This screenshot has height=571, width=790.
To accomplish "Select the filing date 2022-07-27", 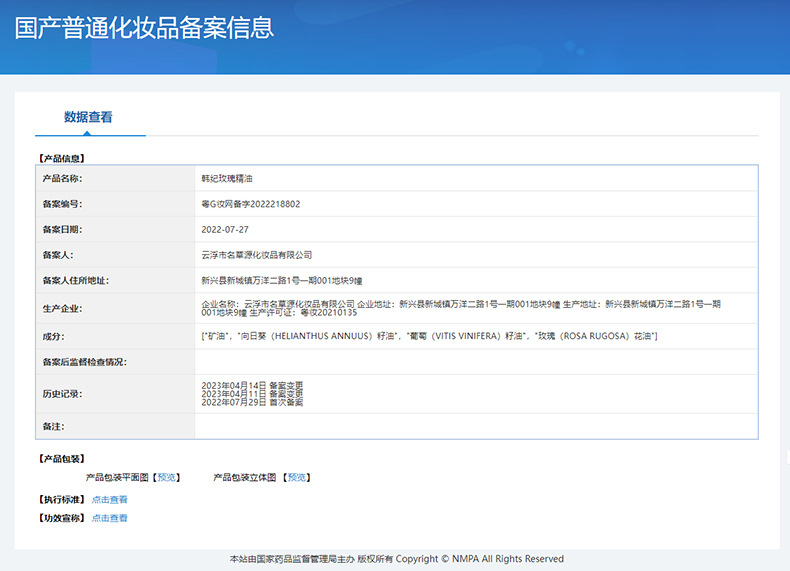I will (225, 230).
